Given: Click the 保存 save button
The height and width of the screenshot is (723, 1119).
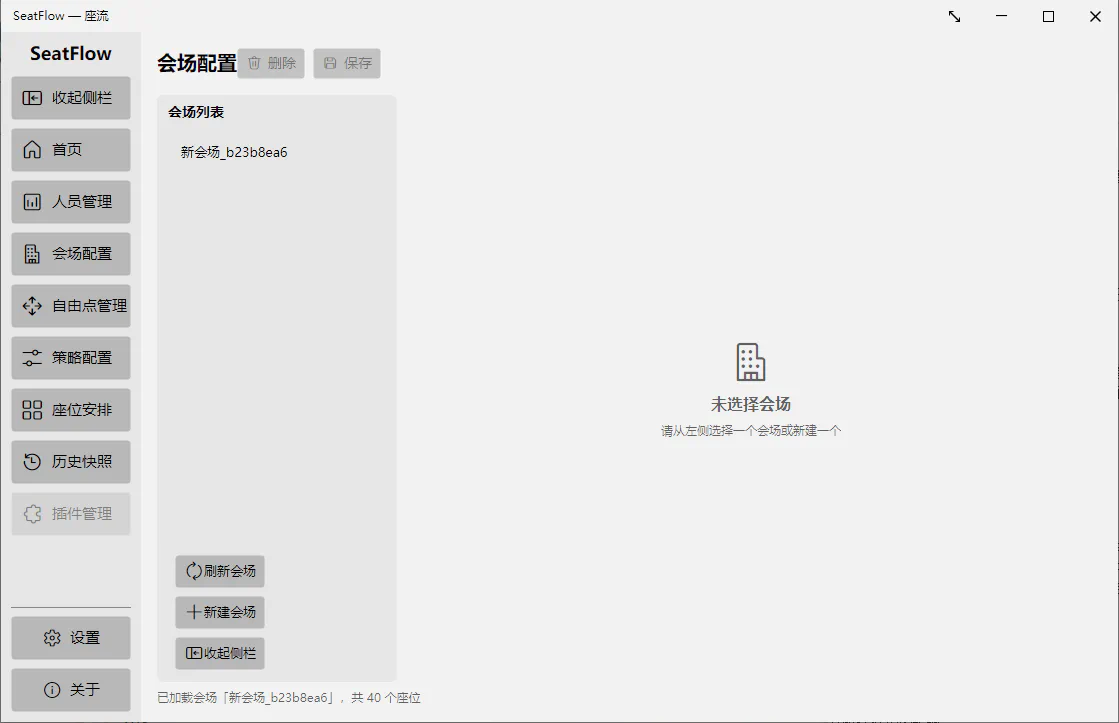Looking at the screenshot, I should (347, 64).
